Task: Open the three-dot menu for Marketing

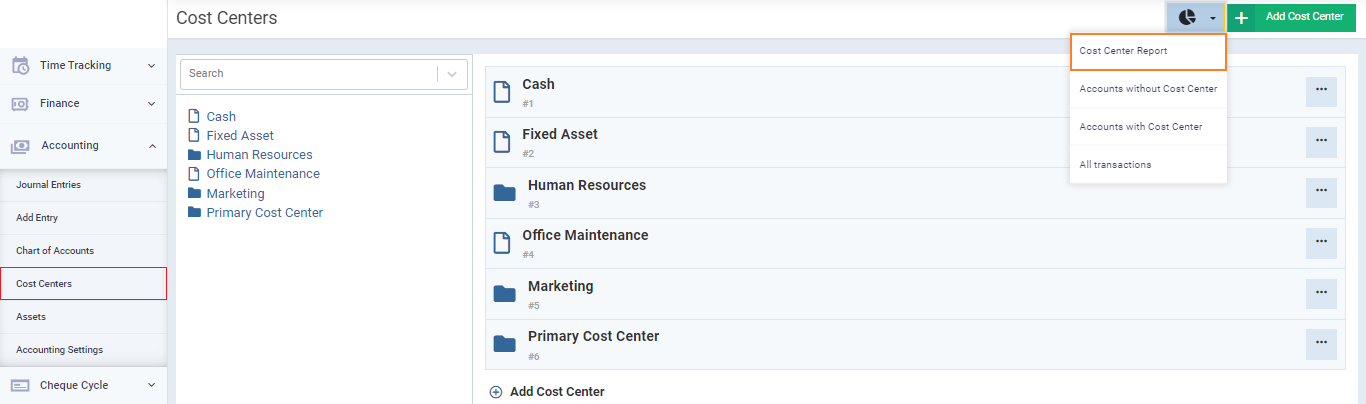Action: point(1321,293)
